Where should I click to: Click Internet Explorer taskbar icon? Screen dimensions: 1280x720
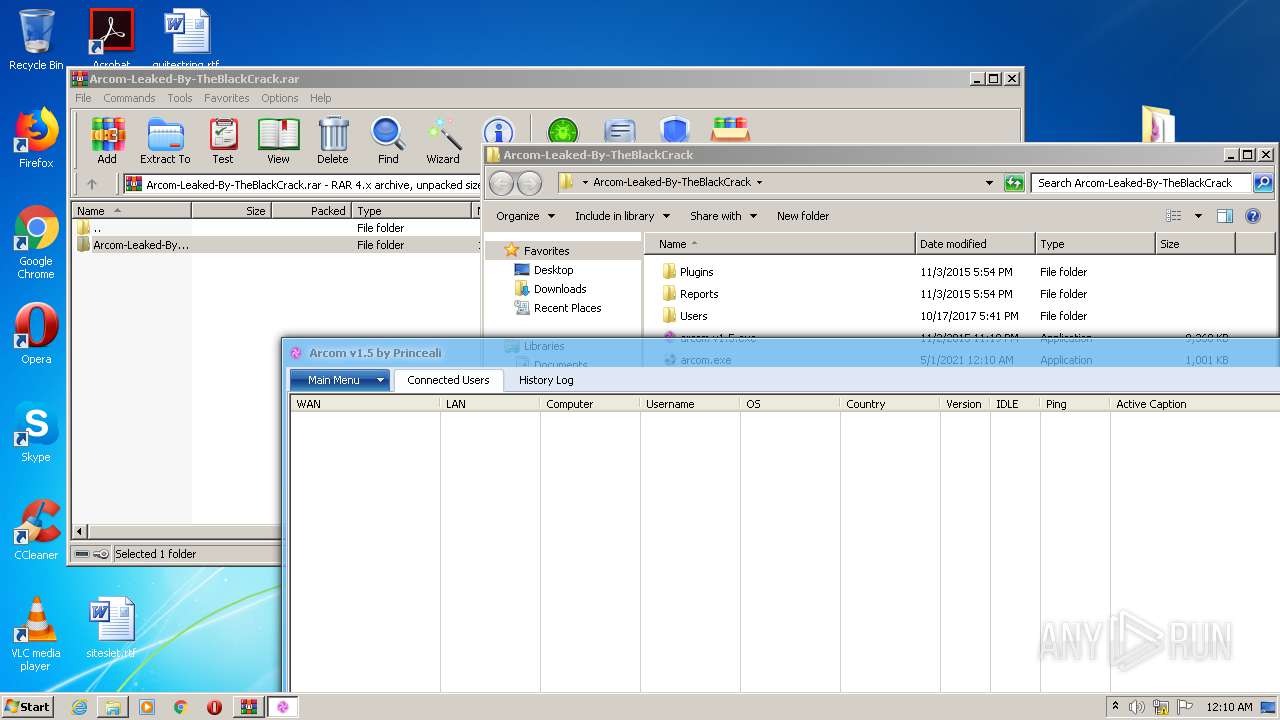[79, 707]
